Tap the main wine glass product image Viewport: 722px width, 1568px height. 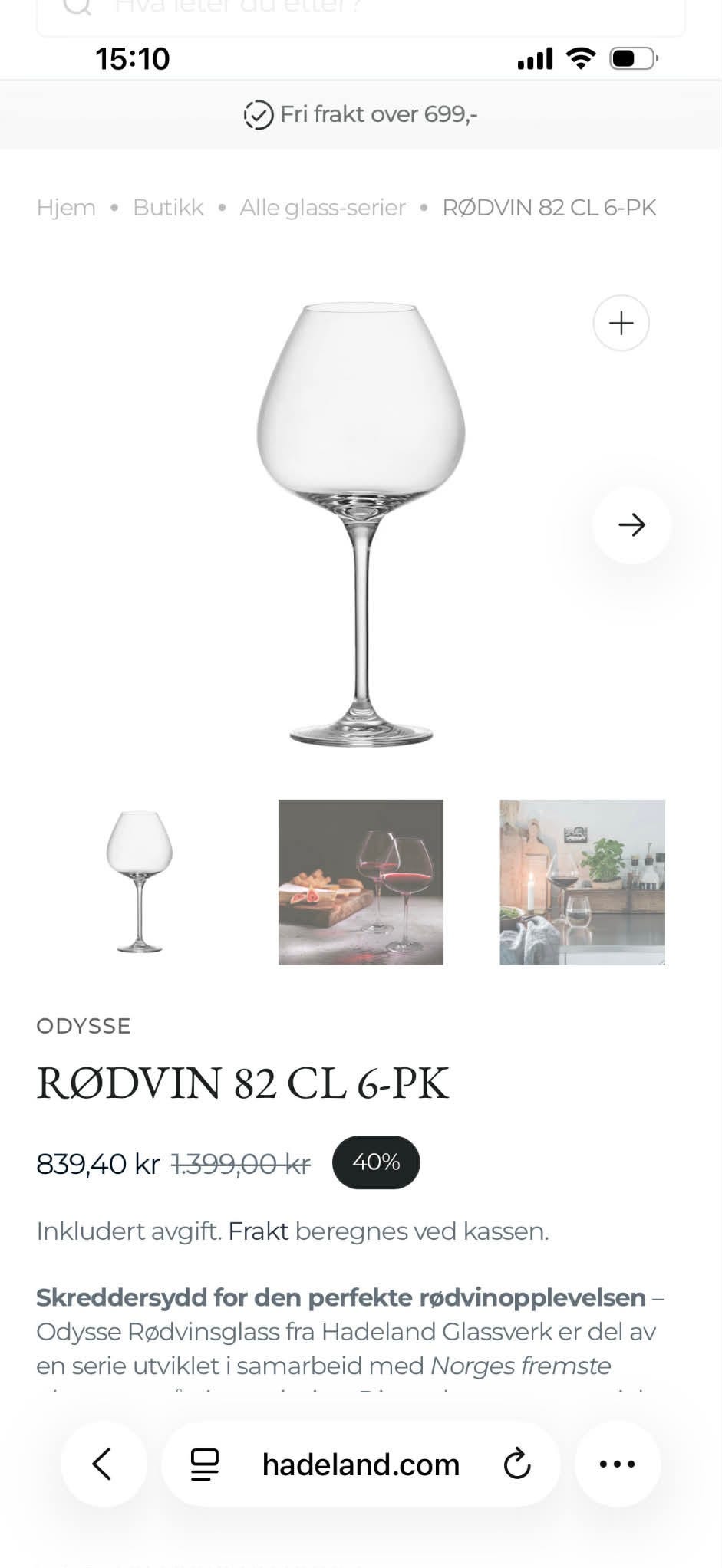(x=361, y=523)
